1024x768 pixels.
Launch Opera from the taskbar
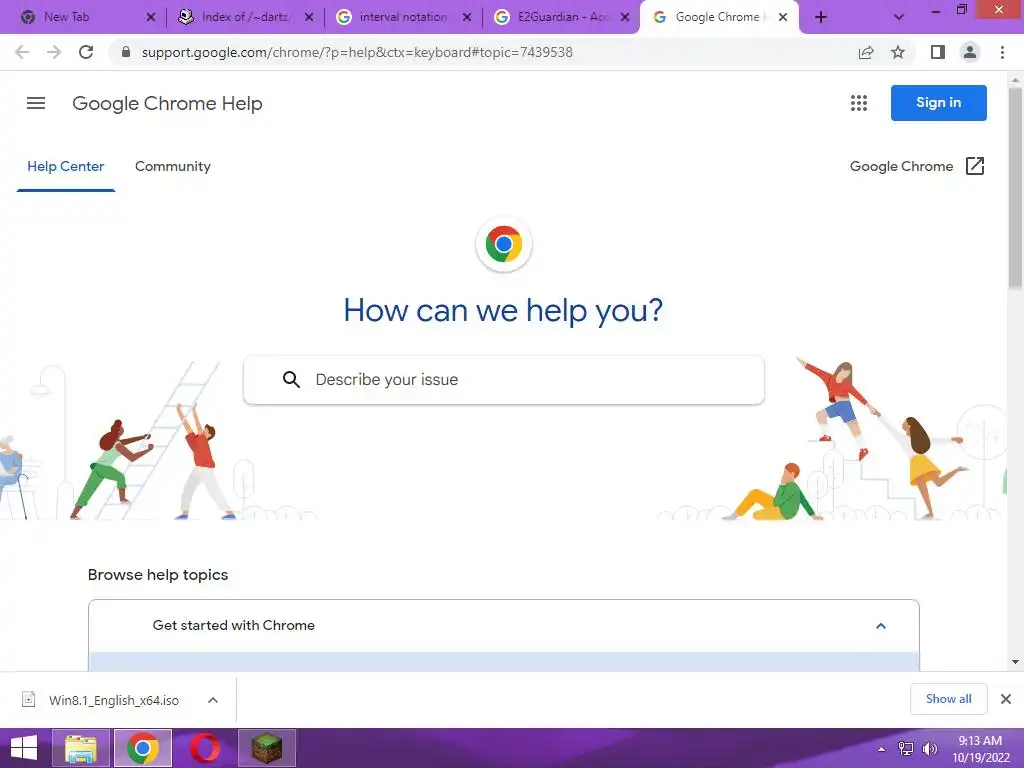point(205,748)
